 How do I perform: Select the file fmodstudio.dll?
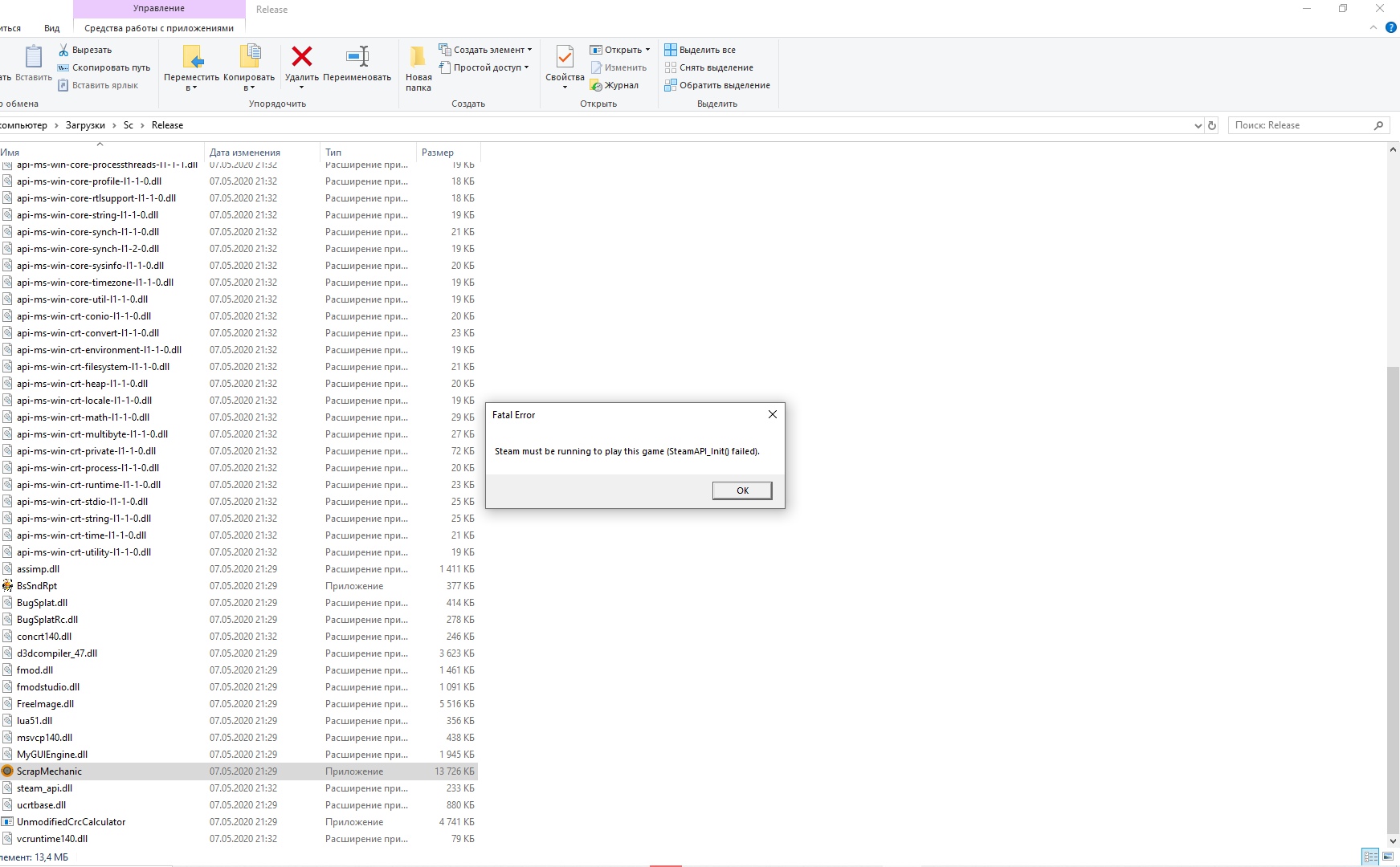point(239,687)
